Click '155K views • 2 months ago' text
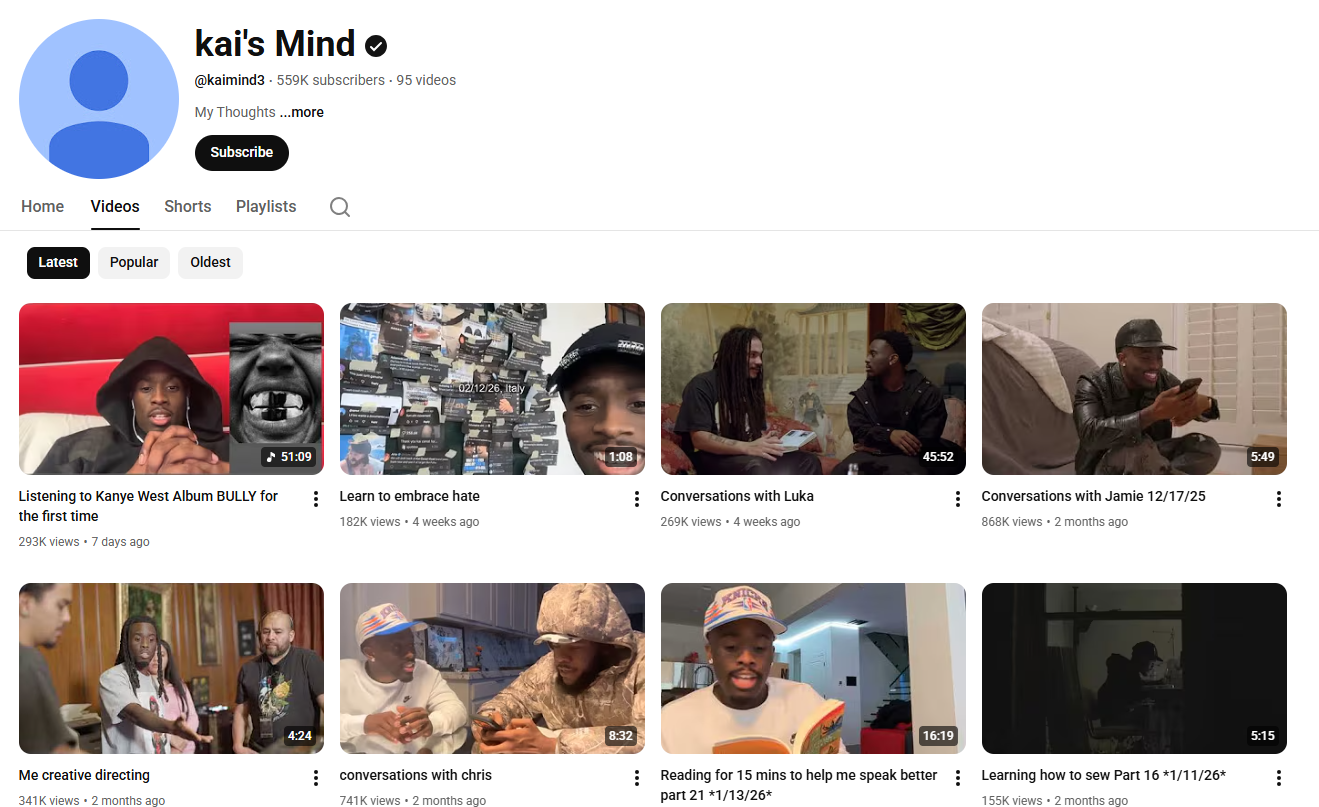This screenshot has width=1319, height=807. tap(1055, 801)
